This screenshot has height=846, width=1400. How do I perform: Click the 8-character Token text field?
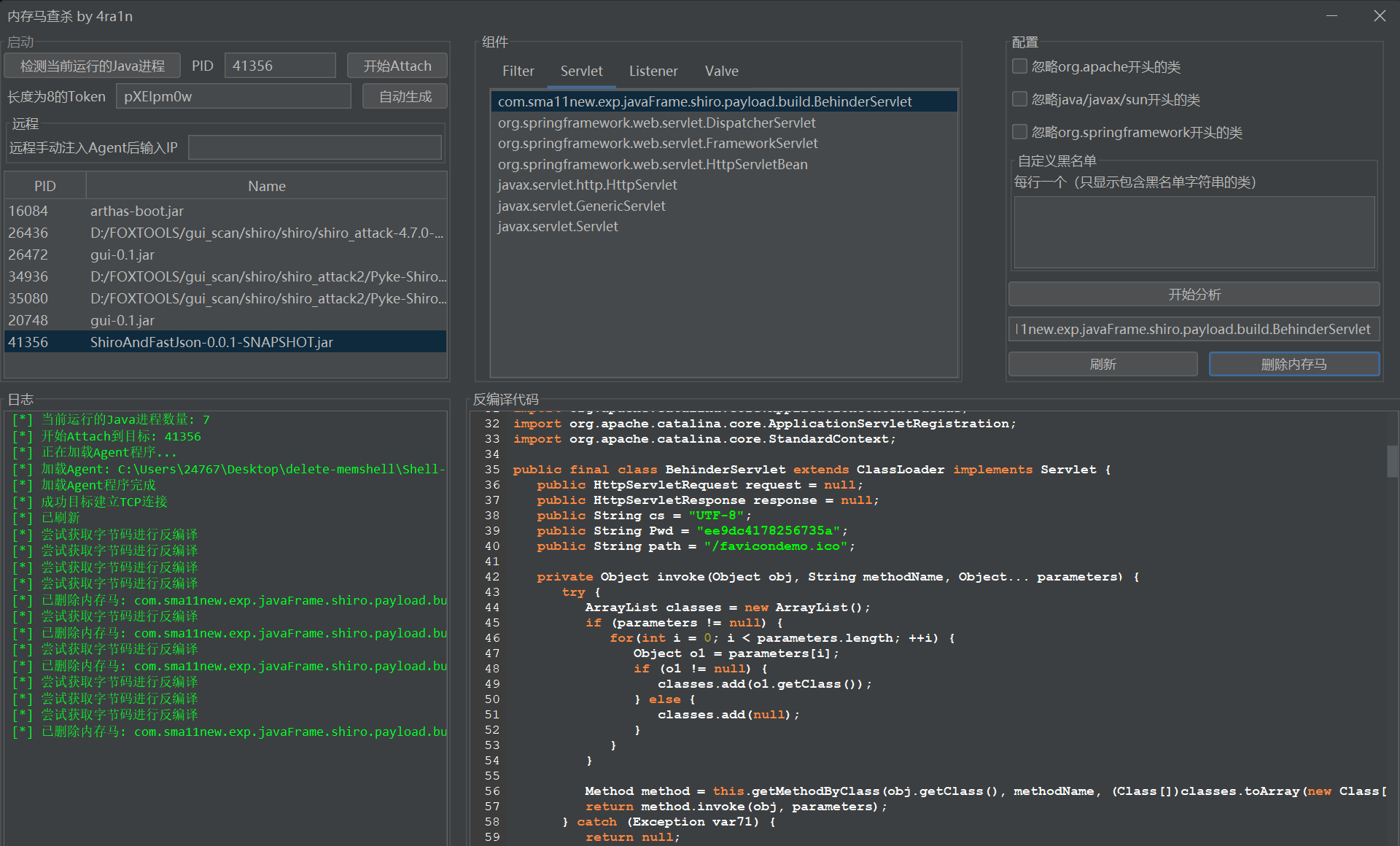(x=233, y=96)
